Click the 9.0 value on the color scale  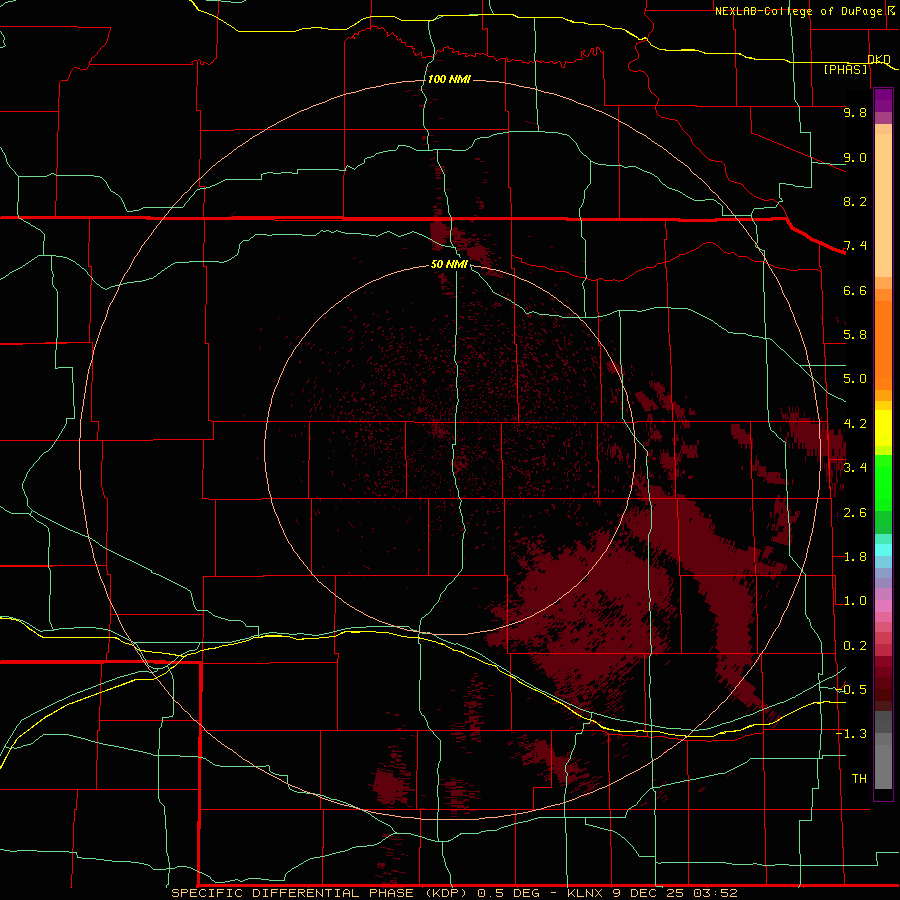(x=855, y=157)
